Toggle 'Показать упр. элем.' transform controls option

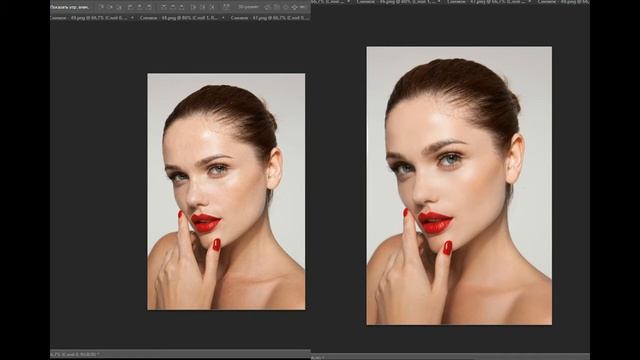tap(69, 7)
